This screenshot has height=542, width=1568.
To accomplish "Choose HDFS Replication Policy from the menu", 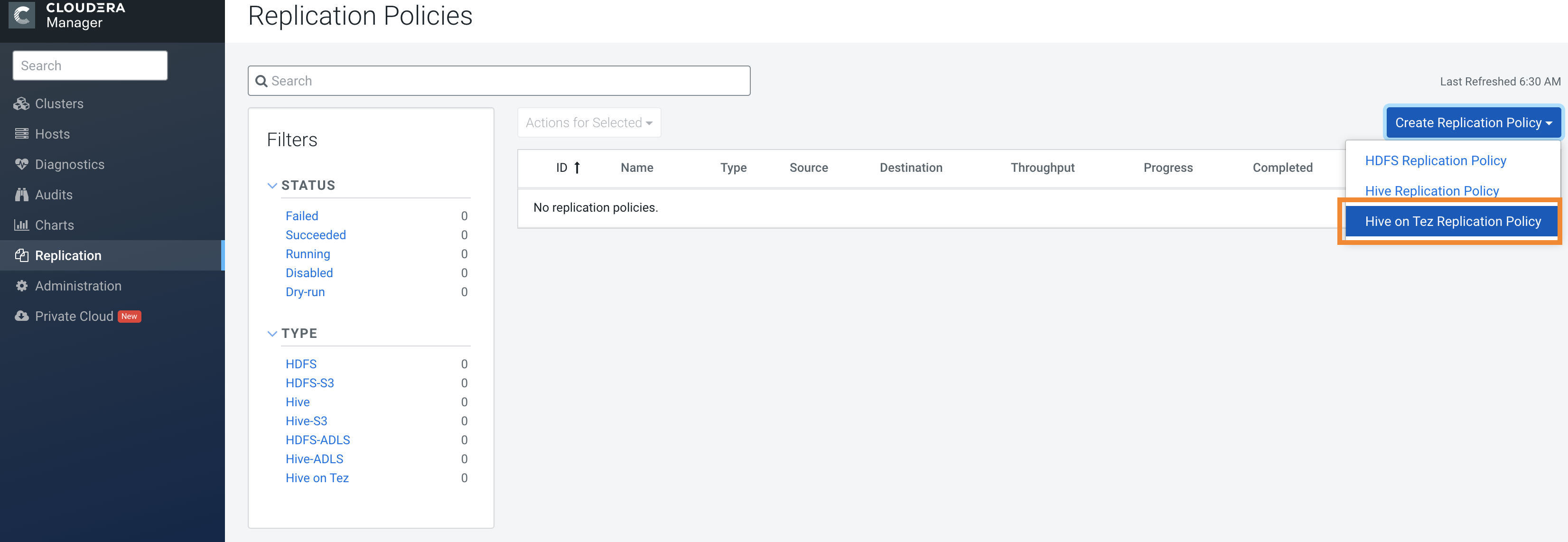I will tap(1437, 160).
